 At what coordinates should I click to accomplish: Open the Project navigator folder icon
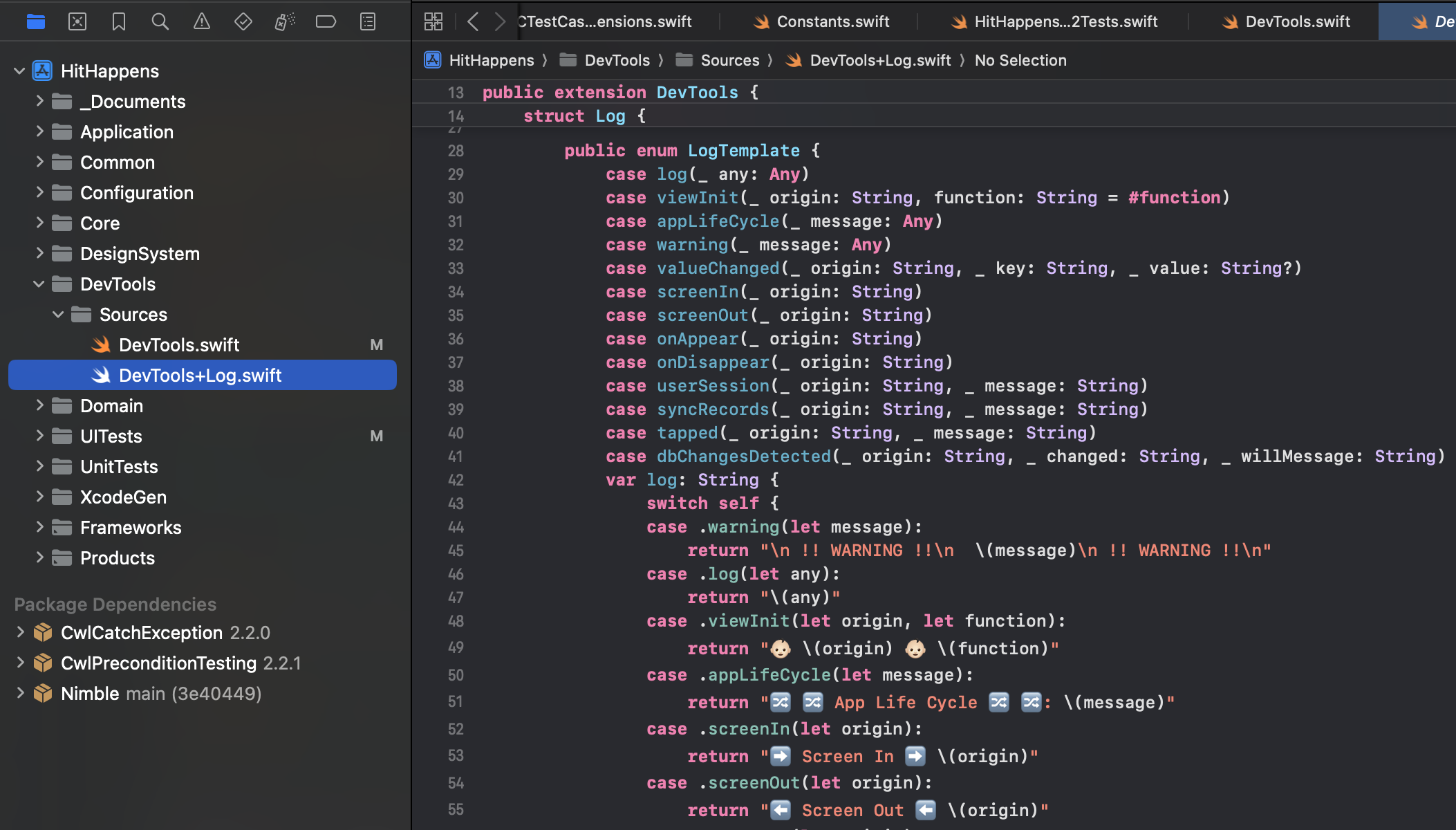(x=36, y=21)
